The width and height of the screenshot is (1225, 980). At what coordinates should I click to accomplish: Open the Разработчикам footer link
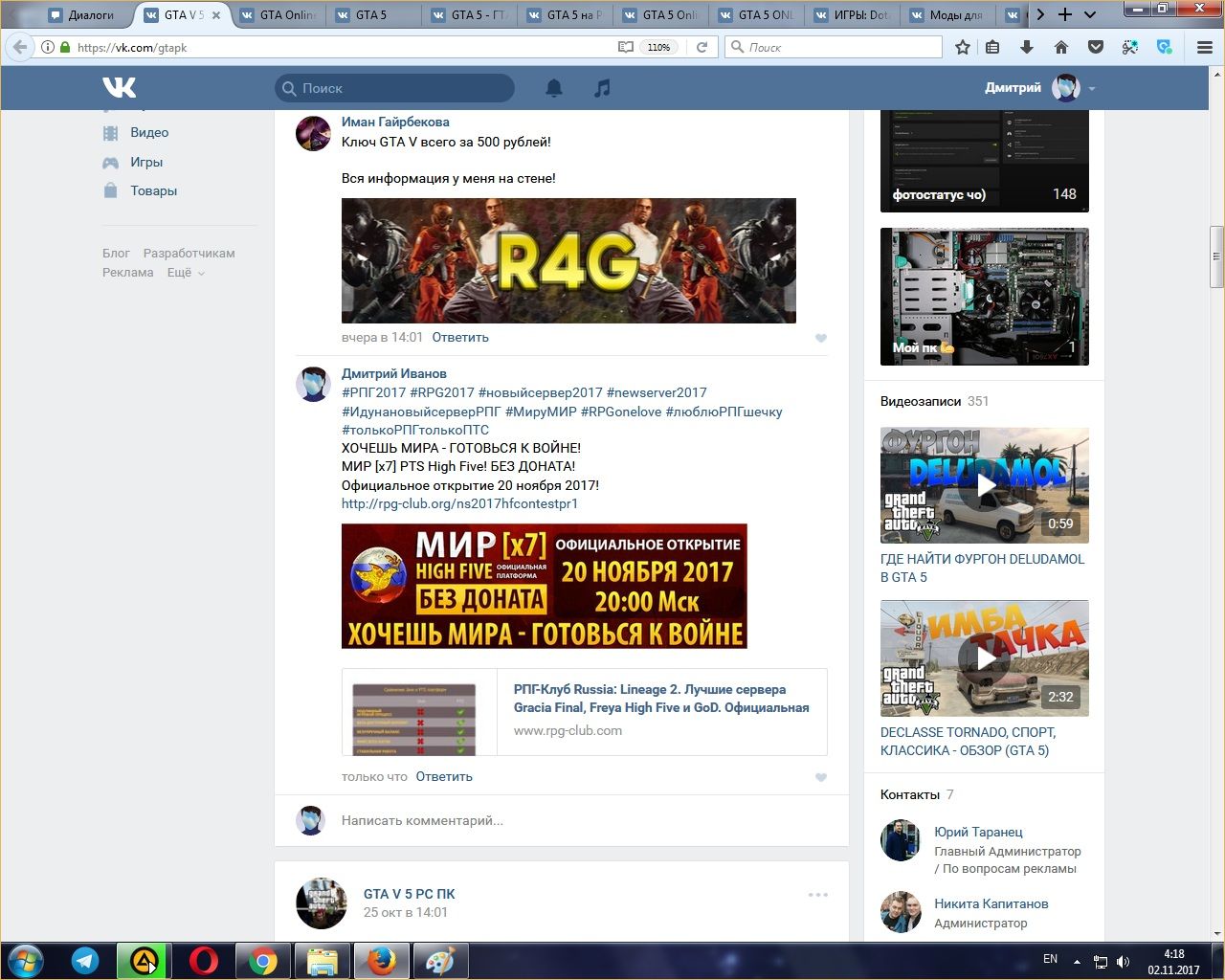click(x=189, y=254)
